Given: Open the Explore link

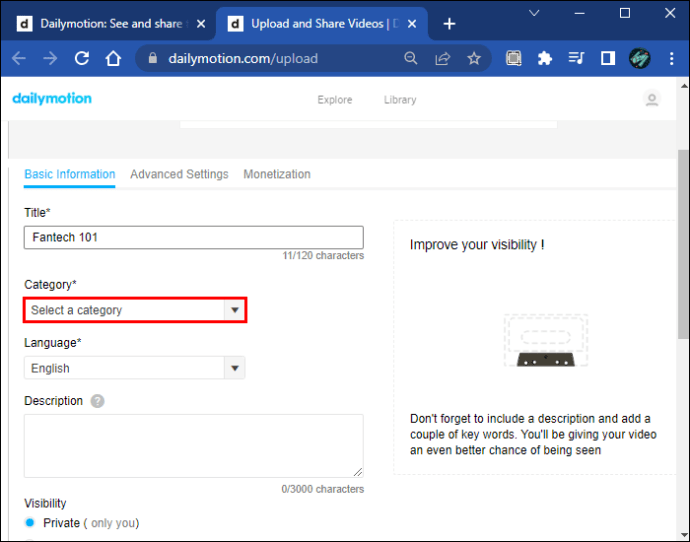Looking at the screenshot, I should [x=335, y=100].
